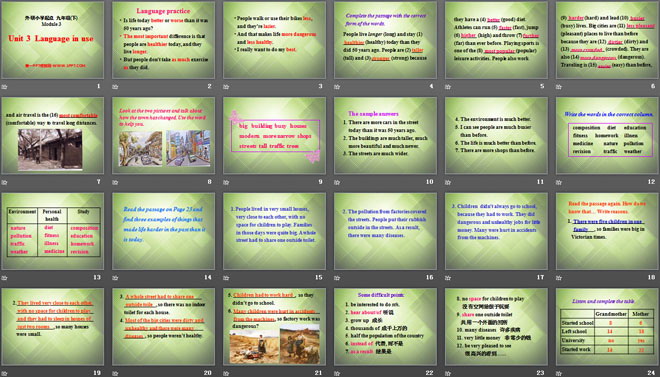Click the animation star icon below slide 6
Image resolution: width=660 pixels, height=377 pixels.
click(x=559, y=87)
